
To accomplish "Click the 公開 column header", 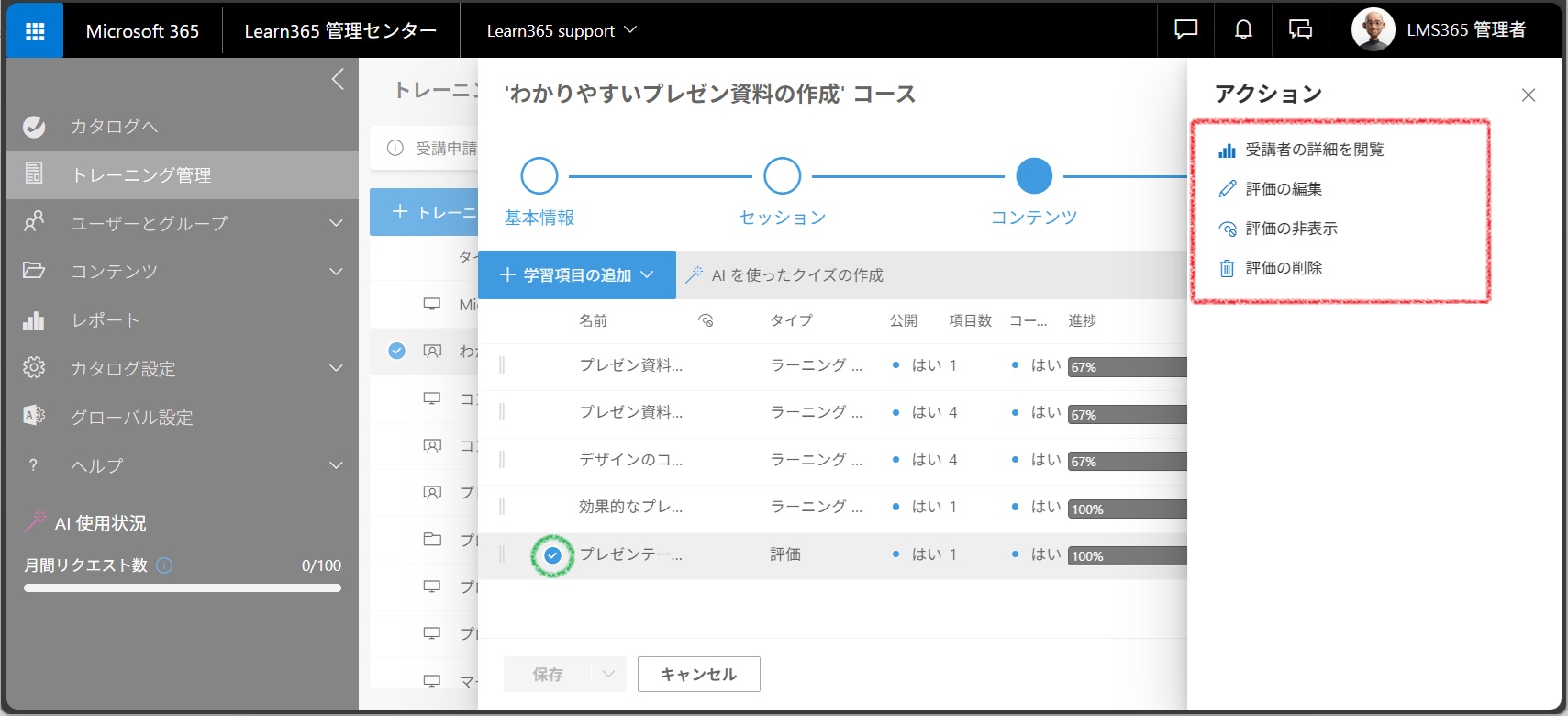I will pyautogui.click(x=904, y=320).
